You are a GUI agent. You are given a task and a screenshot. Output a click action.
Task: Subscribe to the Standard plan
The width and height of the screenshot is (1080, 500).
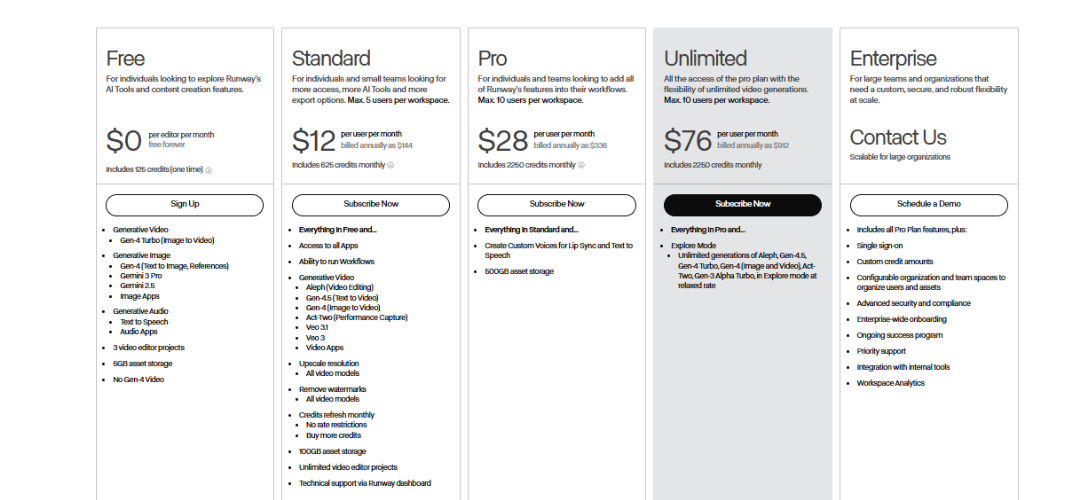tap(371, 204)
